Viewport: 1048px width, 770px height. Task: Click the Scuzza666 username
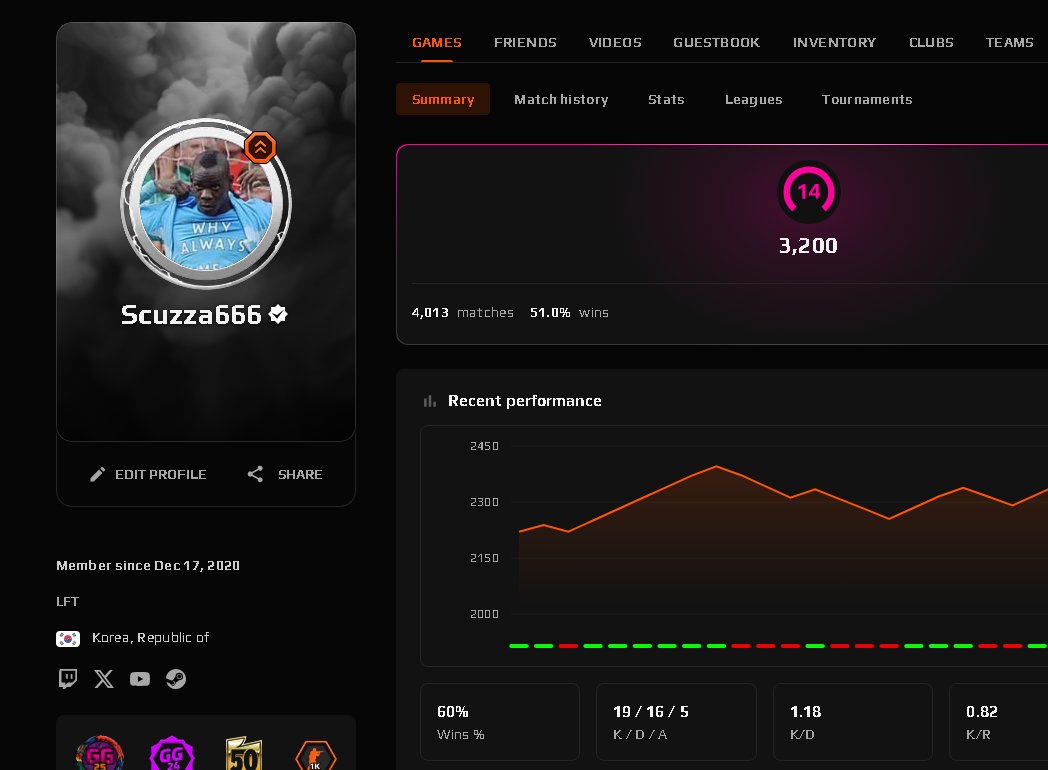click(191, 314)
